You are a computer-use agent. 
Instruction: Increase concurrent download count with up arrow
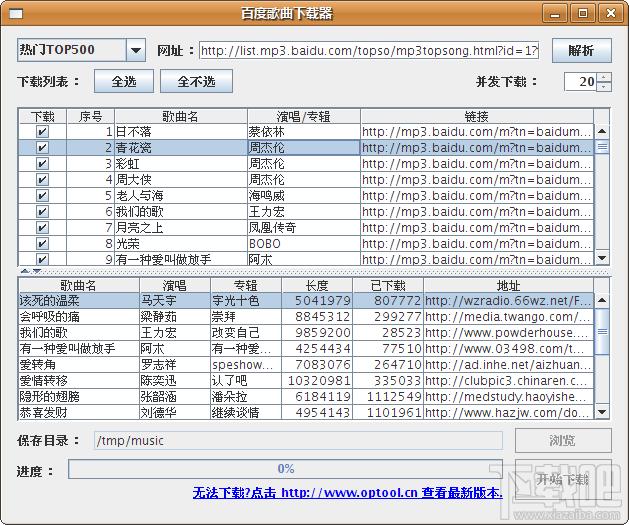pyautogui.click(x=604, y=77)
